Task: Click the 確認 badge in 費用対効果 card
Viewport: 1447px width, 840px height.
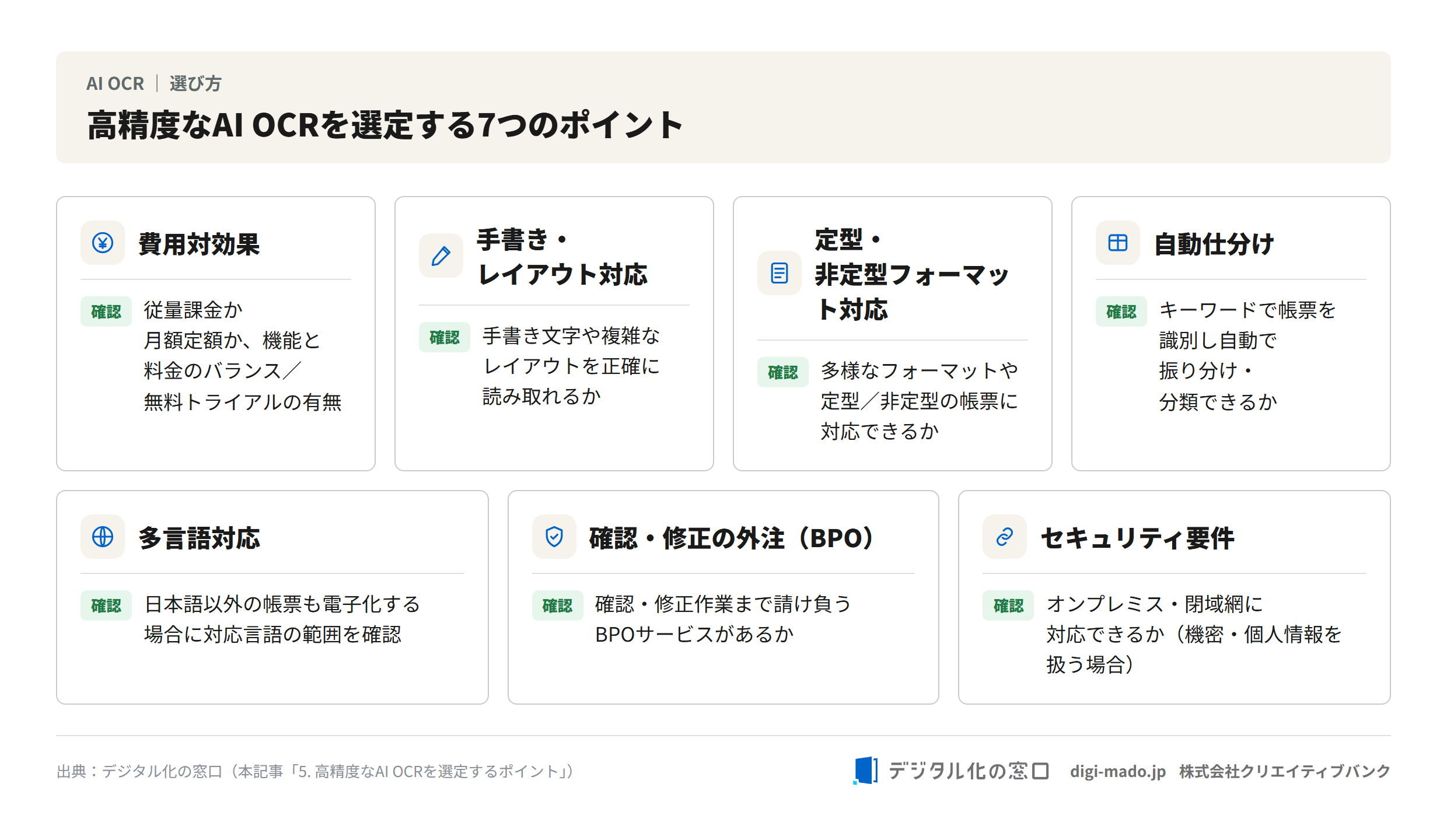Action: pos(106,311)
